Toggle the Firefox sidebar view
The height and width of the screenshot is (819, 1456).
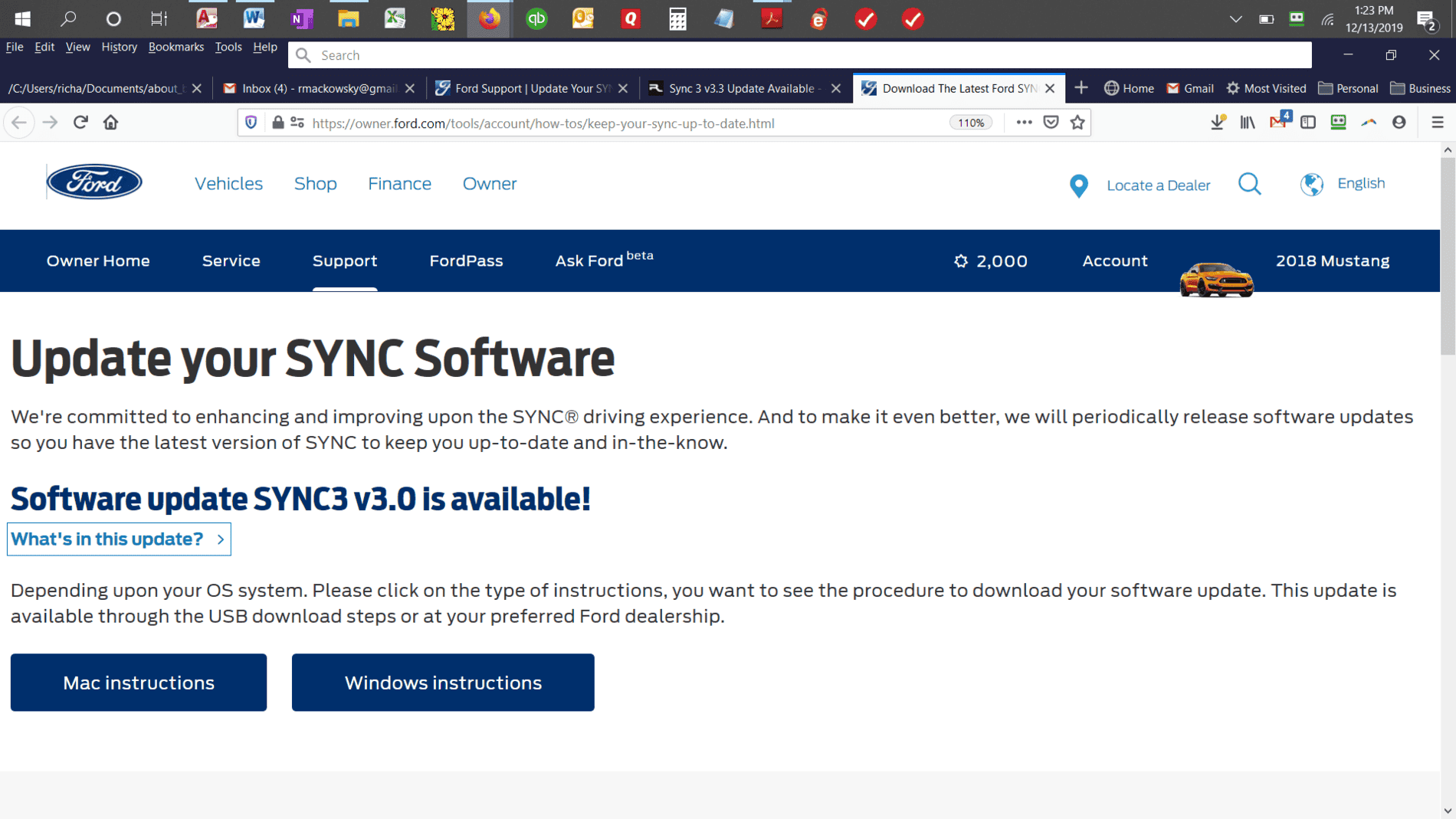(x=1308, y=123)
